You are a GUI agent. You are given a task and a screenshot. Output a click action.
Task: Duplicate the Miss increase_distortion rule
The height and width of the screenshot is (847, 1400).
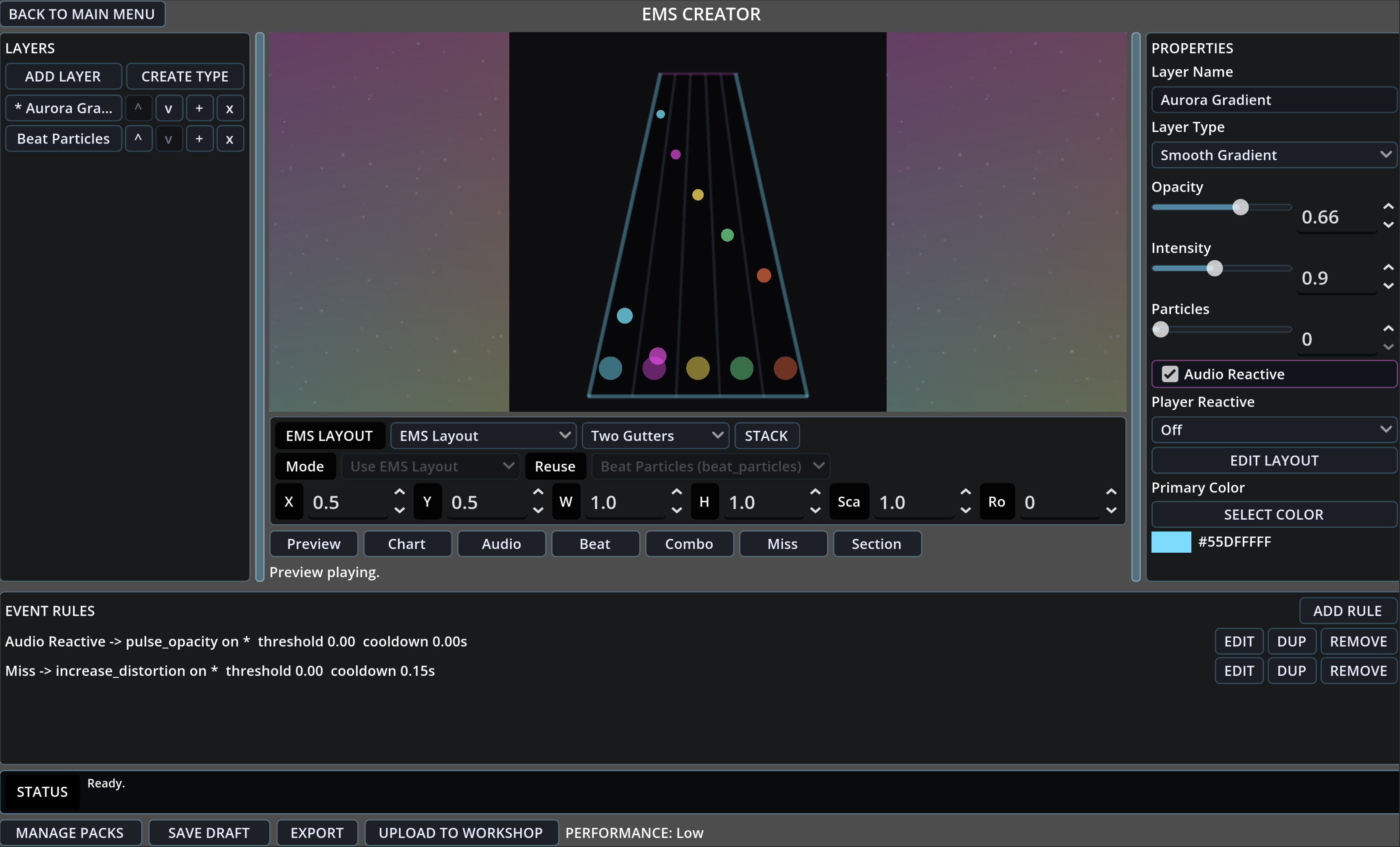tap(1292, 671)
